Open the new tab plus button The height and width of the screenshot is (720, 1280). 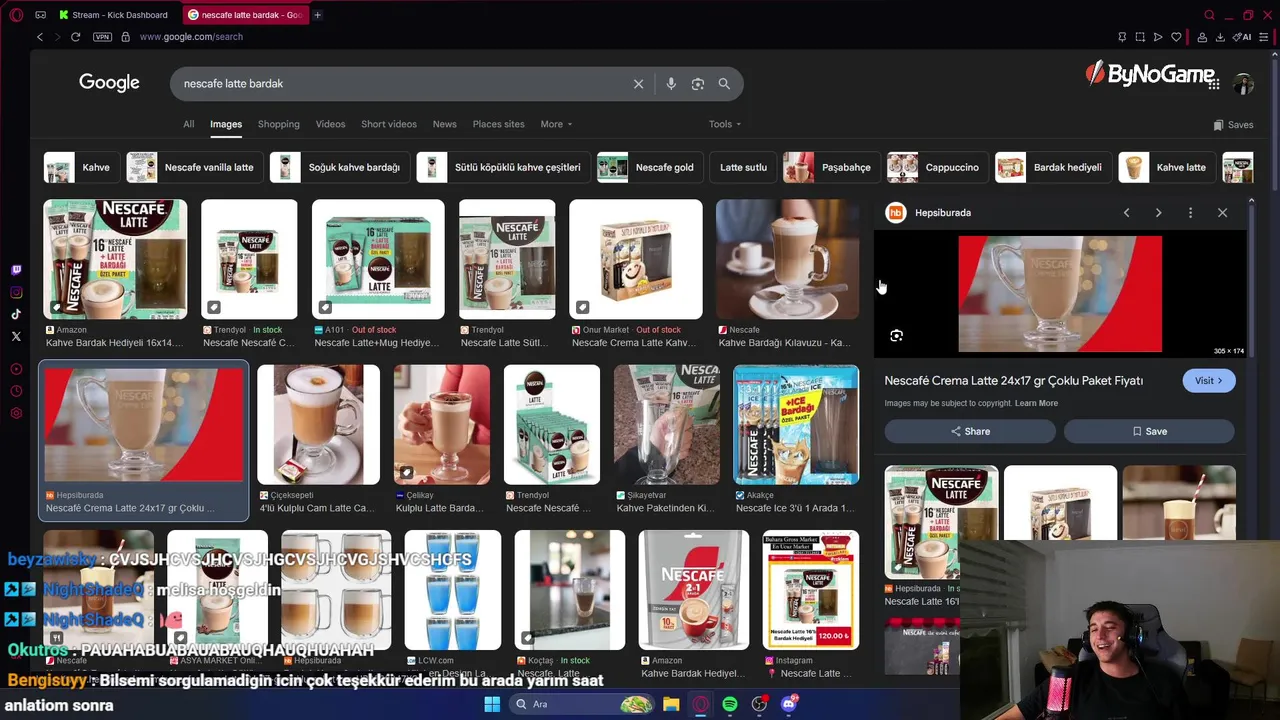click(x=317, y=15)
